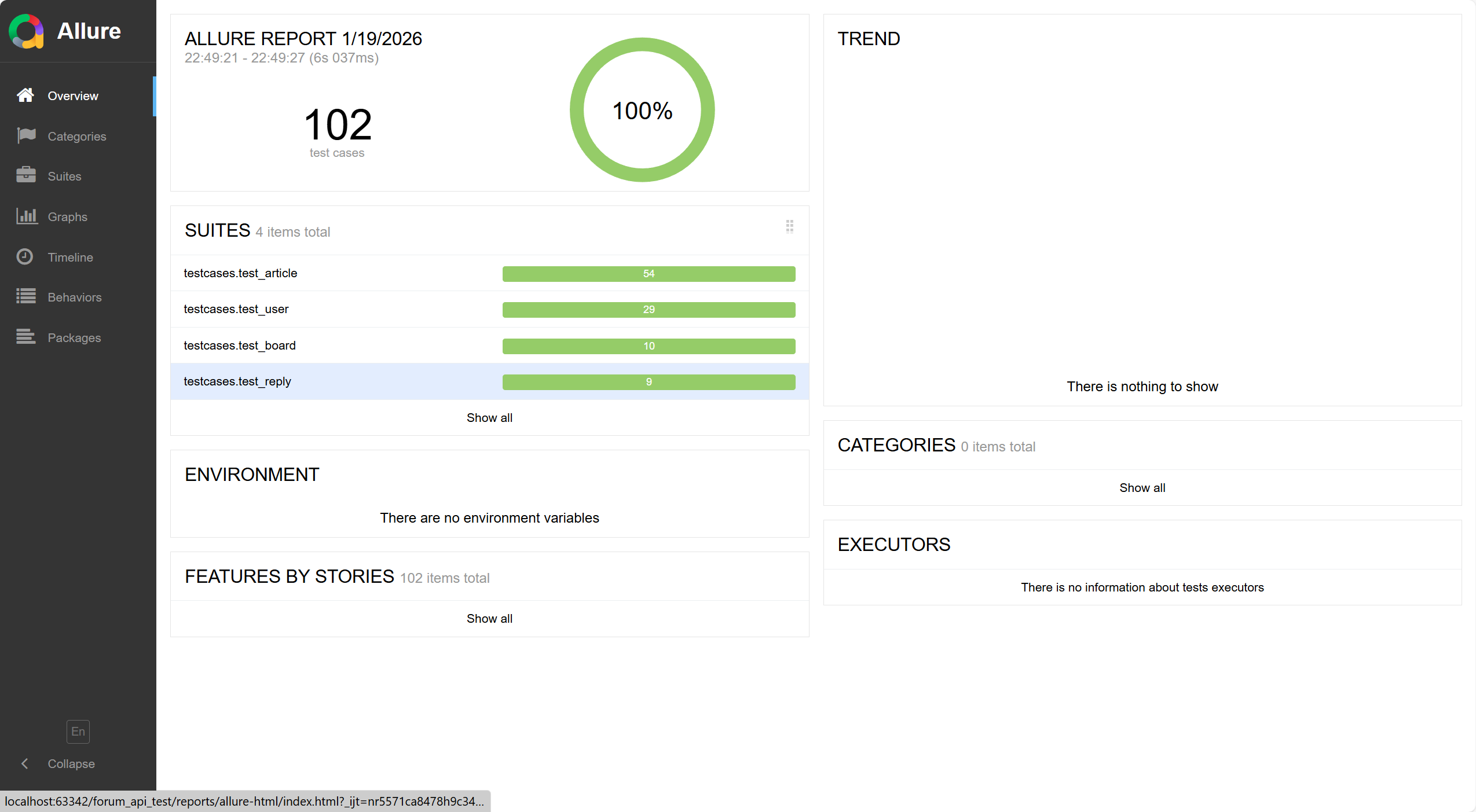Show all Features by Stories
Viewport: 1476px width, 812px height.
point(489,619)
